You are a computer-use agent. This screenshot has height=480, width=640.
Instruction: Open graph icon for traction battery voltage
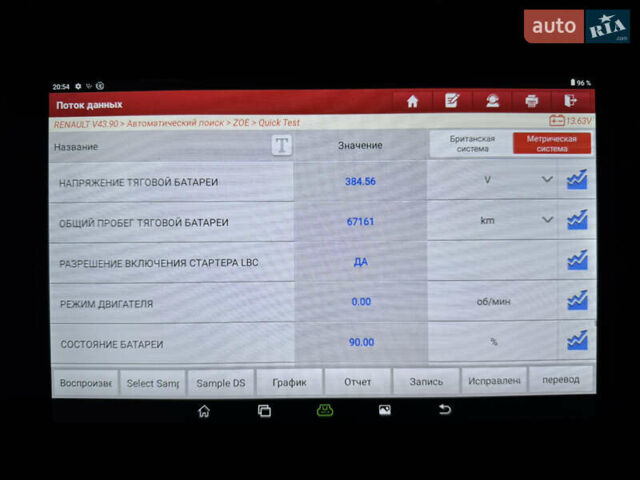(577, 180)
